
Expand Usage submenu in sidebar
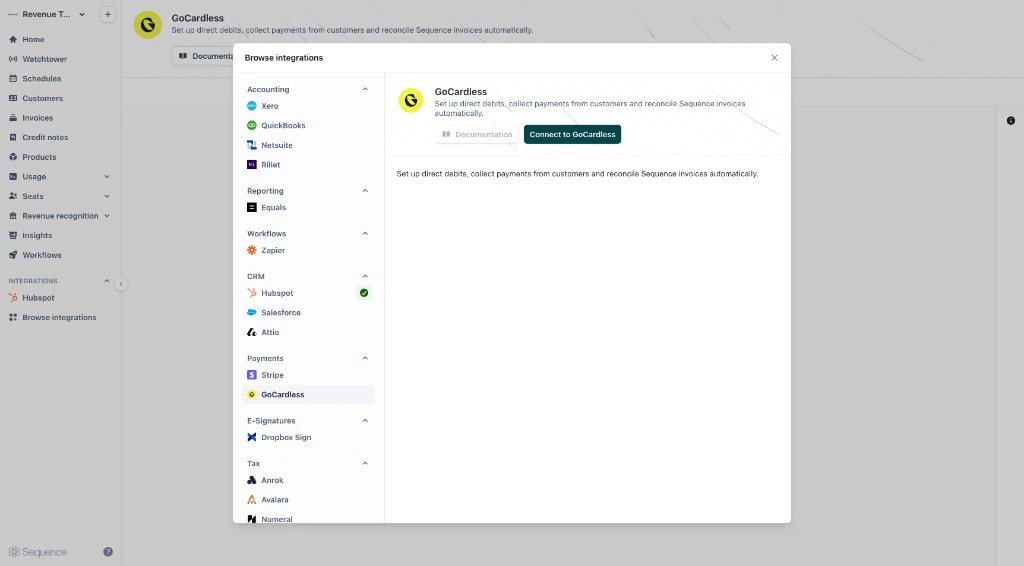(x=106, y=177)
